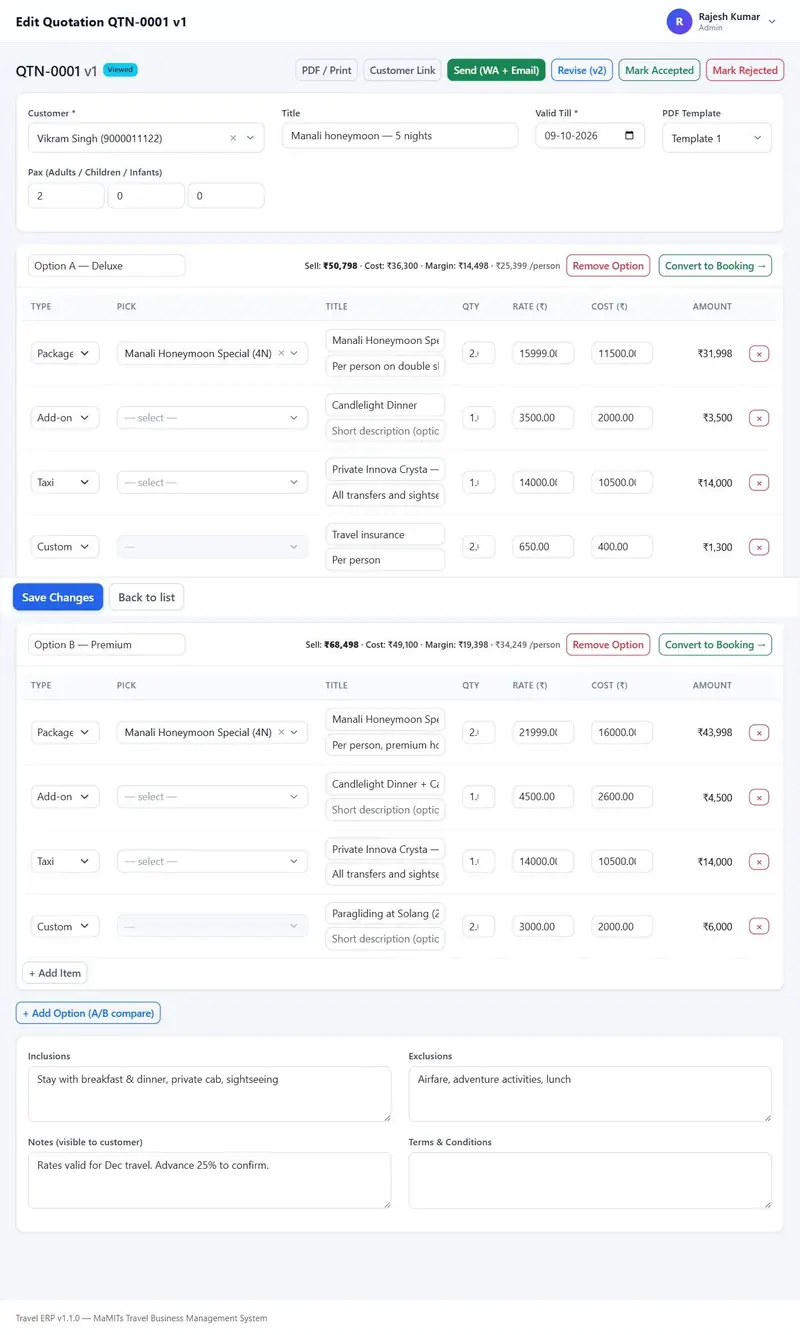
Task: Go Back to list
Action: tap(147, 597)
